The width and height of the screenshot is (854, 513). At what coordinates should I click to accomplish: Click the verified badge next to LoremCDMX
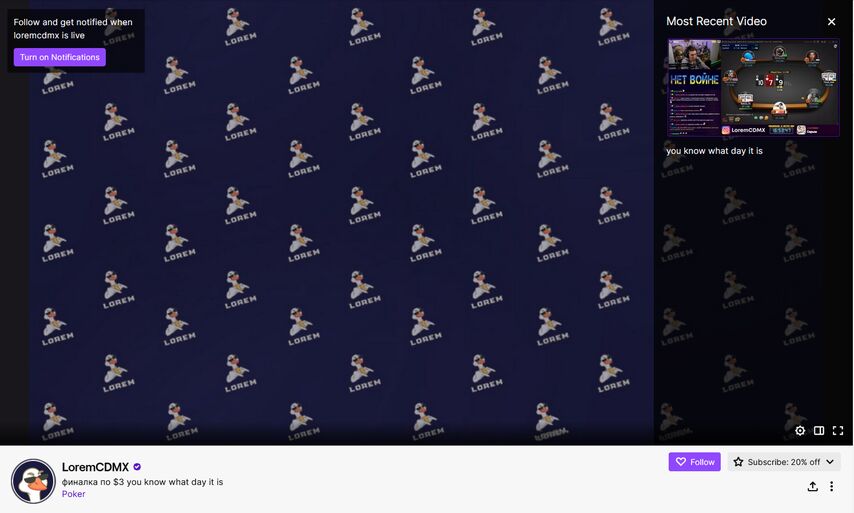pos(137,467)
